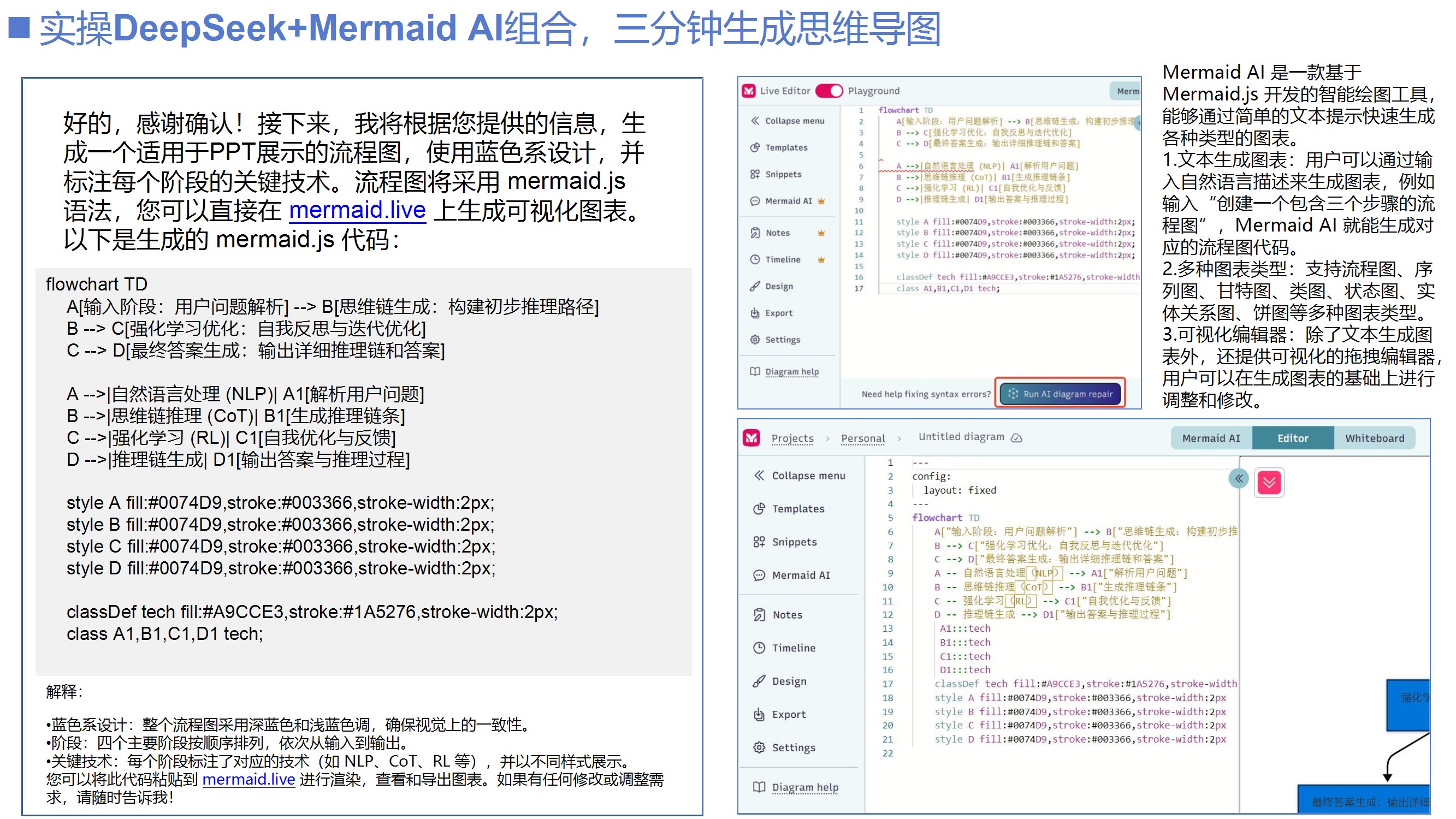Expand the pink chevron-down button
1456x819 pixels.
click(1269, 482)
